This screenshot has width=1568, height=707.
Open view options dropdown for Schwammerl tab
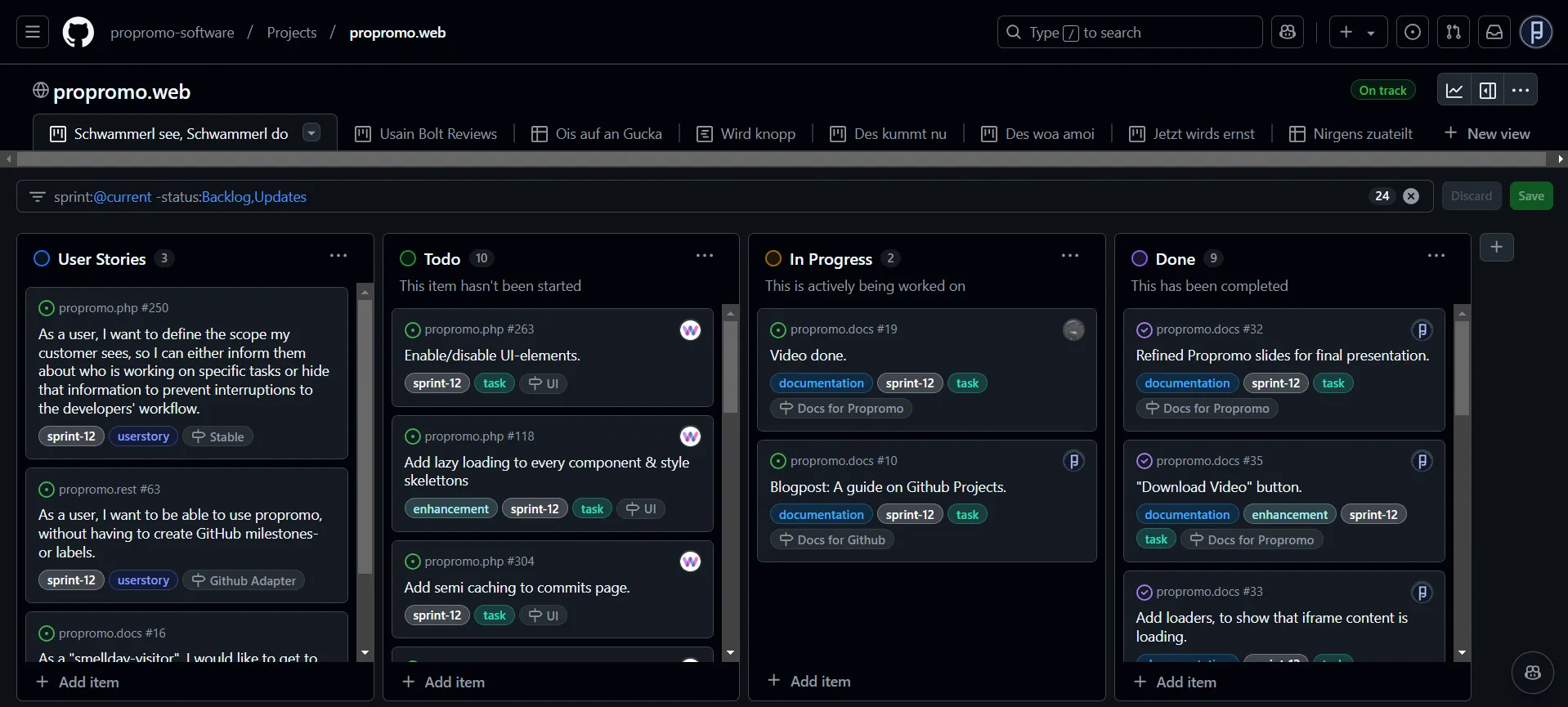tap(311, 132)
